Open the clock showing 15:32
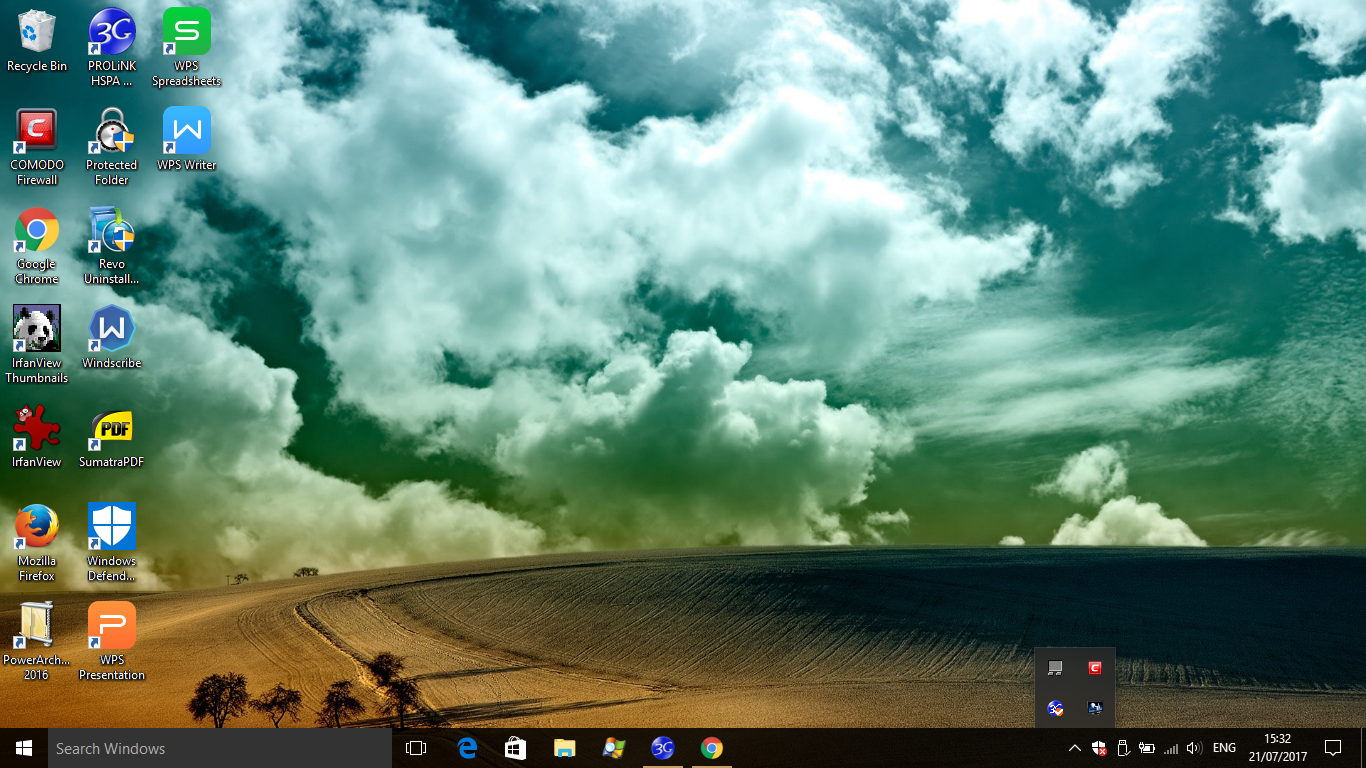This screenshot has height=768, width=1366. click(x=1278, y=748)
